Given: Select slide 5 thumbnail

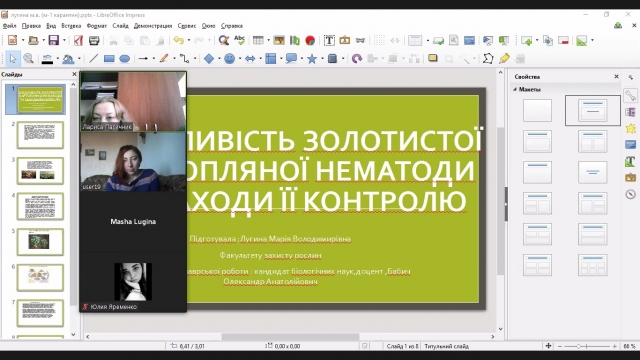Looking at the screenshot, I should click(x=40, y=242).
